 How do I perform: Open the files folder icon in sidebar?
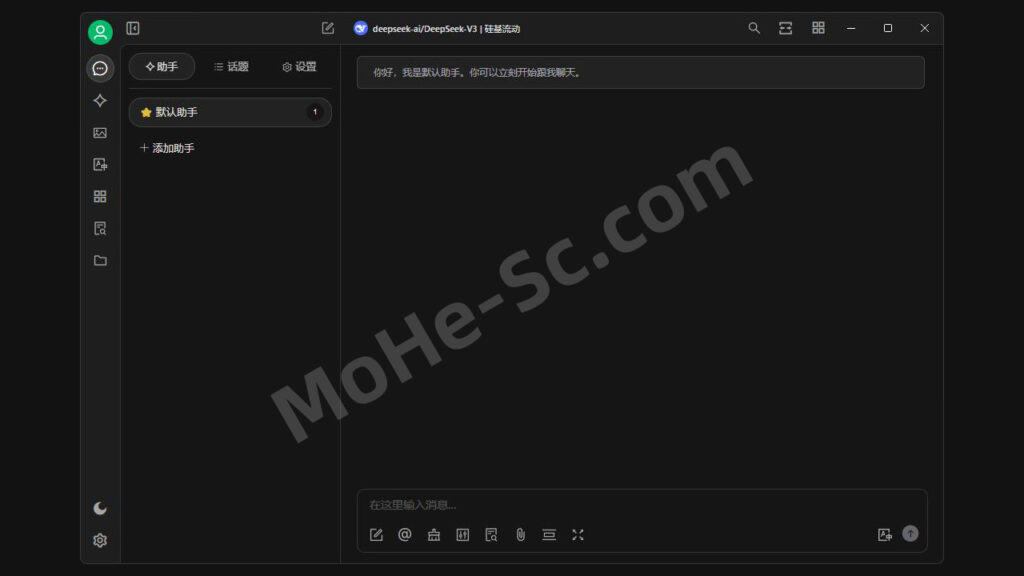100,261
